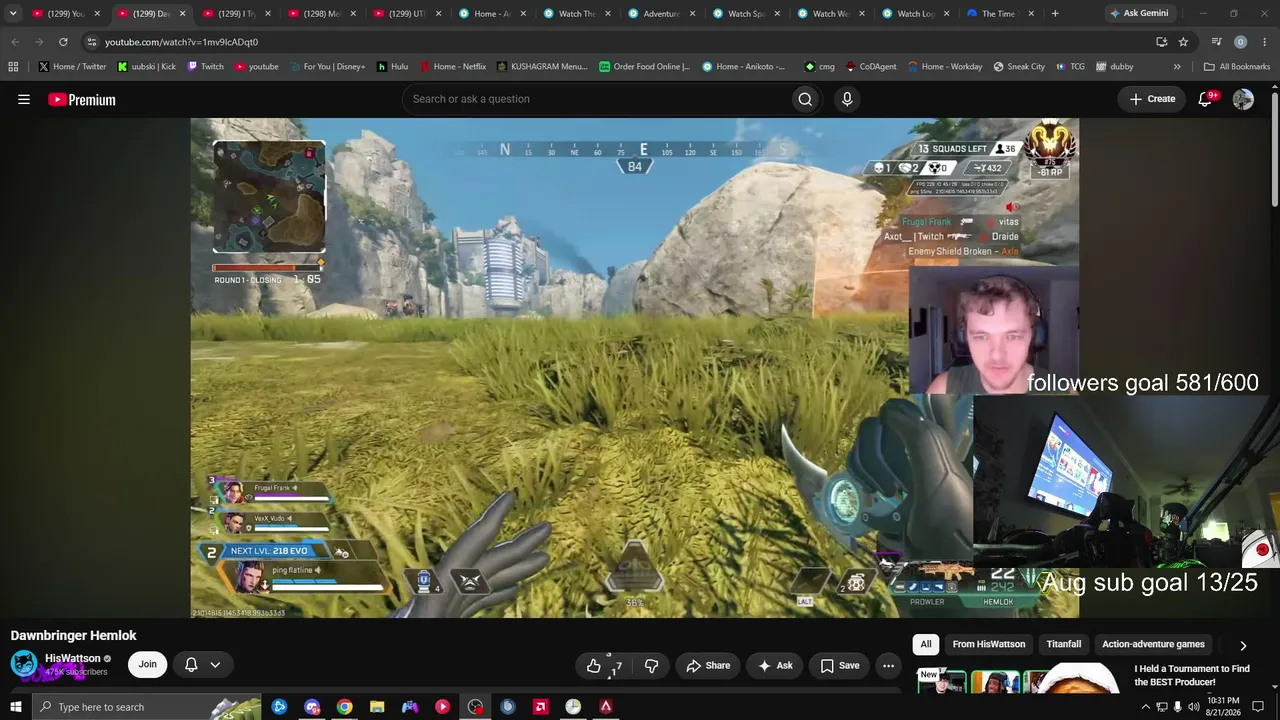Close the Adventure browser tab

[692, 14]
